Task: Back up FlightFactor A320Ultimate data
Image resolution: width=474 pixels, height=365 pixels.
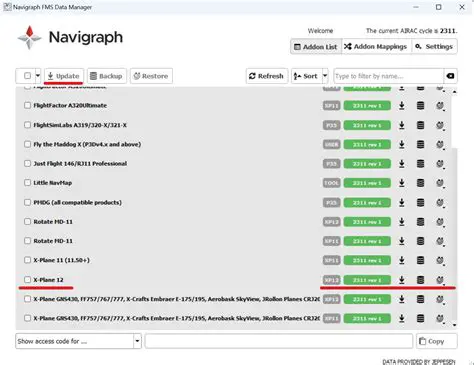Action: click(421, 106)
